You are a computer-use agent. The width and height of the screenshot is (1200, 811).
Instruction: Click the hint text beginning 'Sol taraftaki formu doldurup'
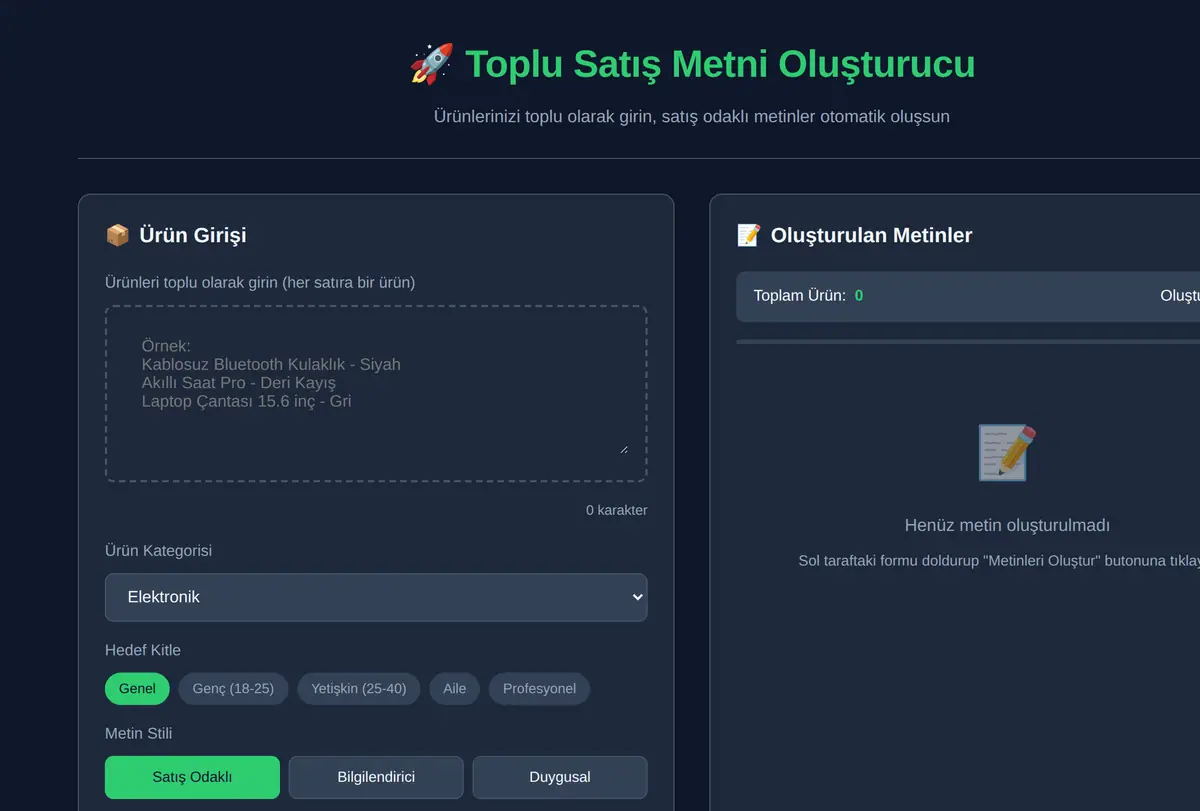[x=999, y=560]
